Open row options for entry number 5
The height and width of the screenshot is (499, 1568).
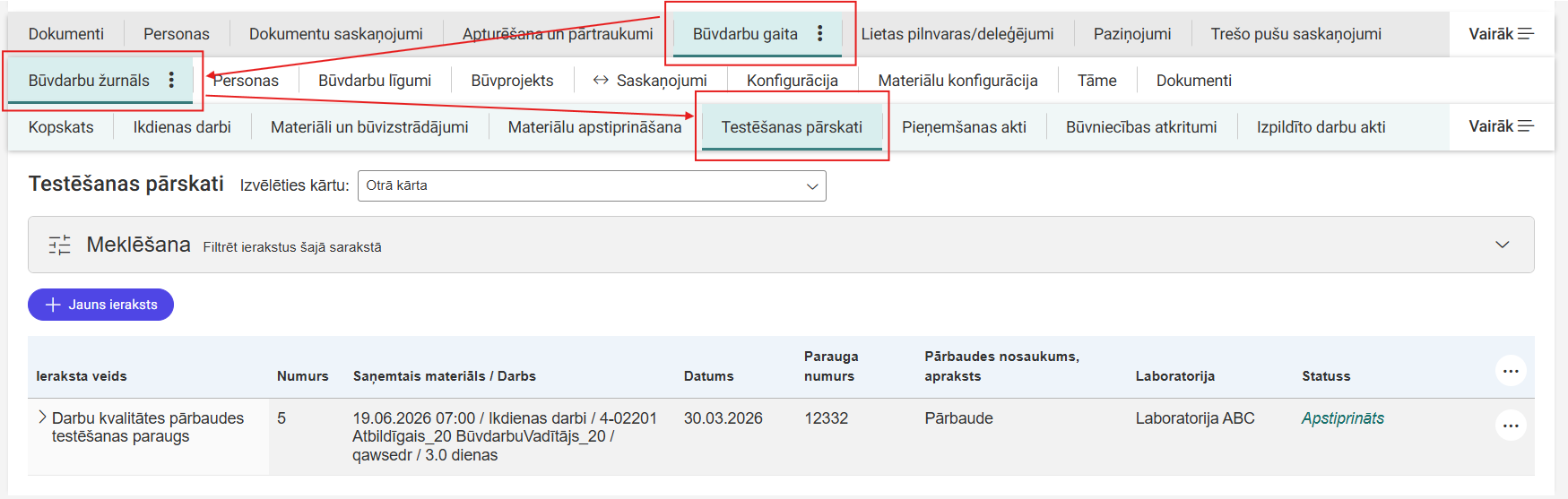[1511, 425]
